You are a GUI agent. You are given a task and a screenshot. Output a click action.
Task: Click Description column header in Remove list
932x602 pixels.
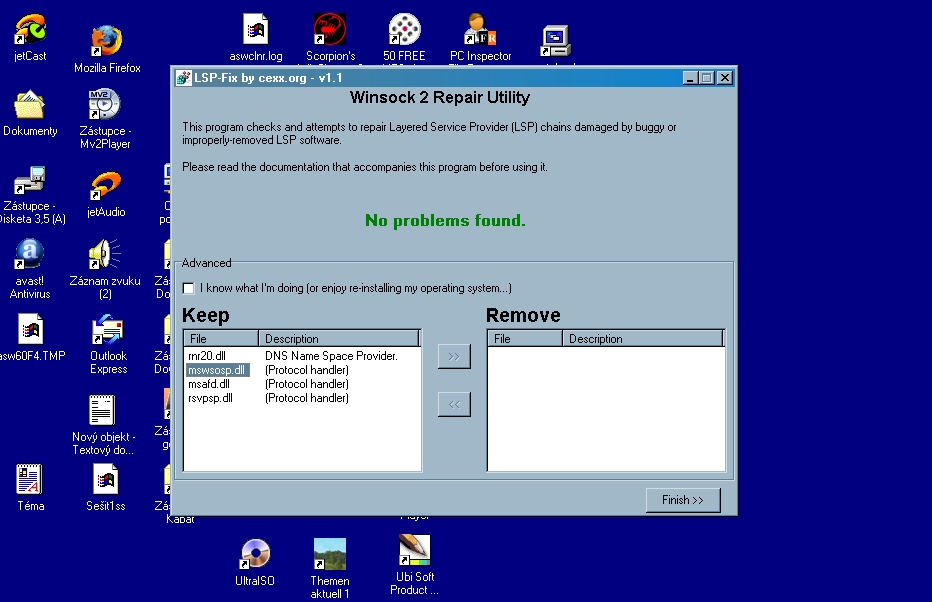(643, 339)
